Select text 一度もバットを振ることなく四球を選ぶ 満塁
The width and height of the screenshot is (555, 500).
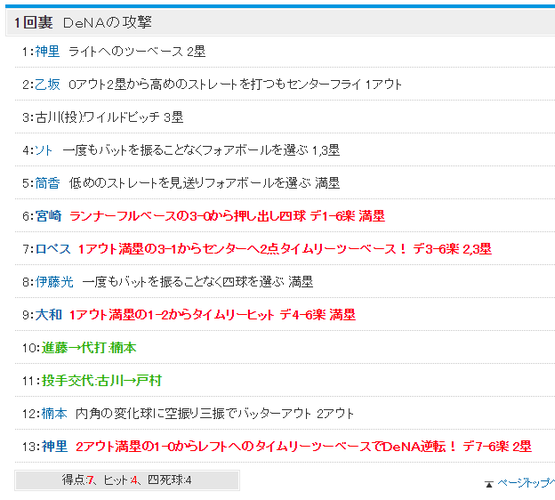(x=198, y=282)
